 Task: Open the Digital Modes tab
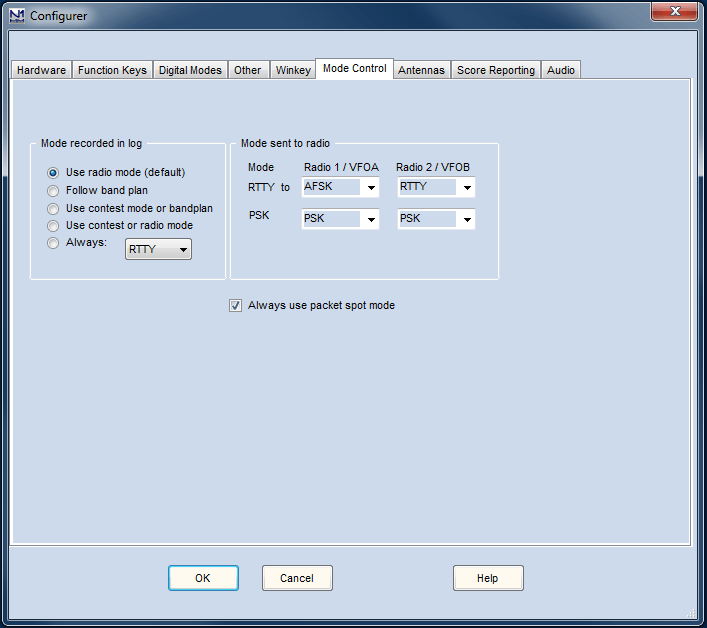pyautogui.click(x=190, y=70)
